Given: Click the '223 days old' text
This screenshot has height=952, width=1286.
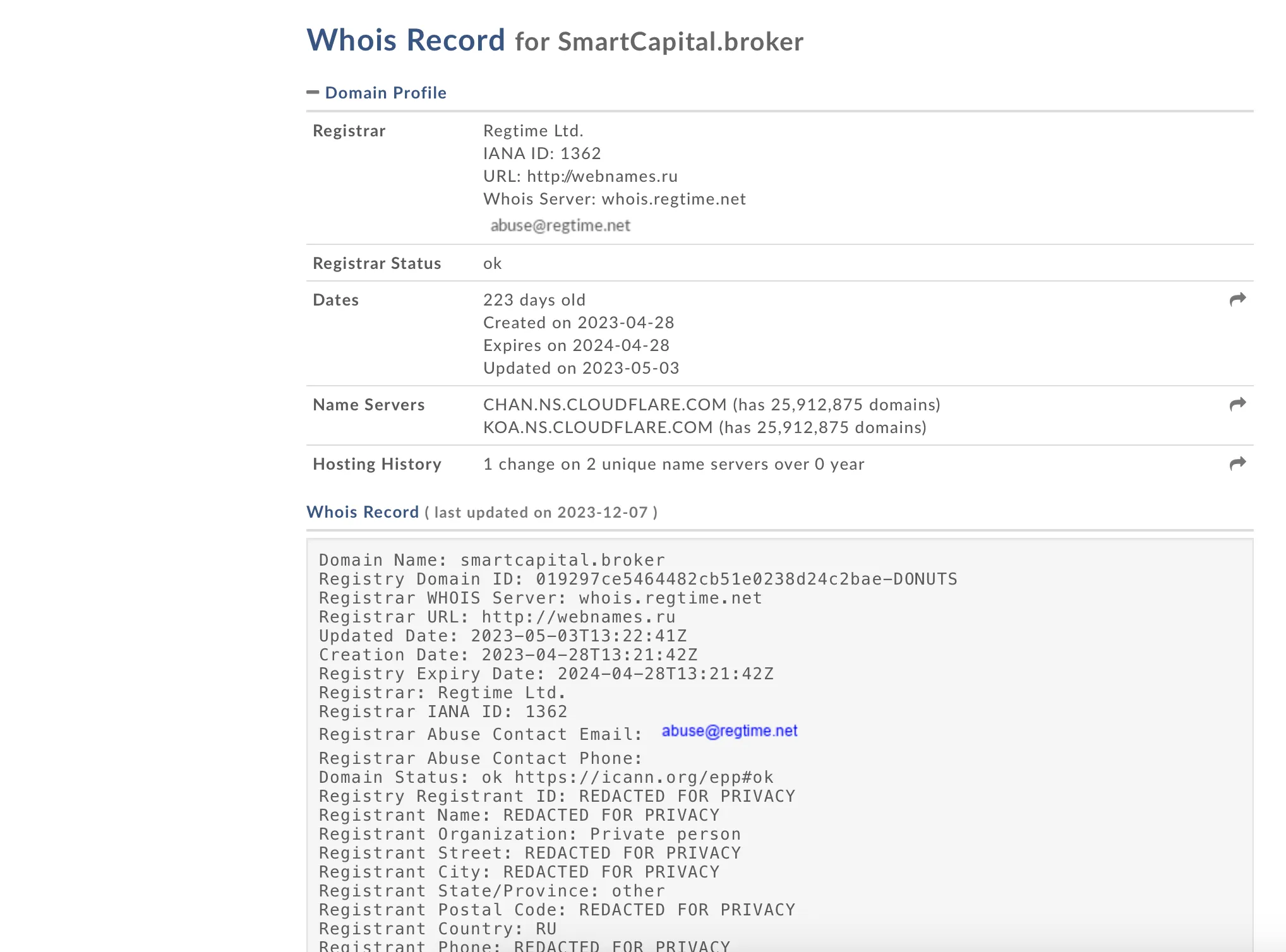Looking at the screenshot, I should pyautogui.click(x=534, y=300).
